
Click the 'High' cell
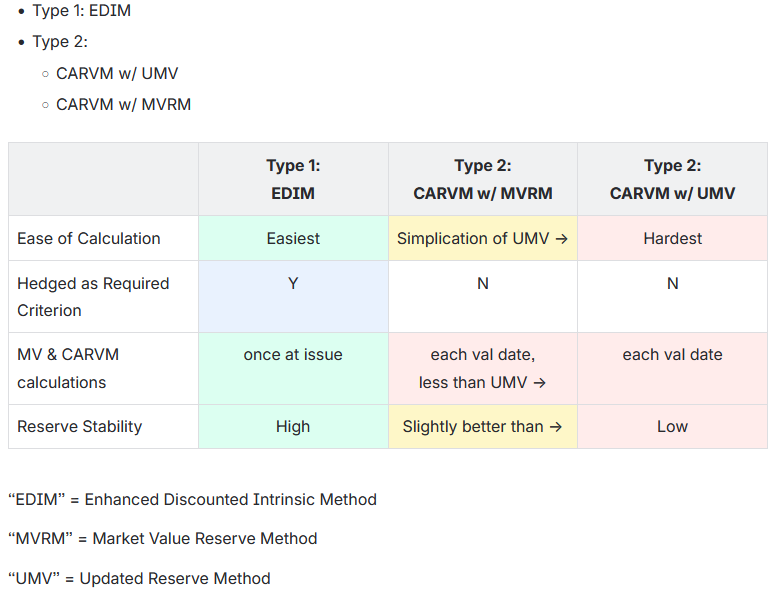tap(293, 426)
